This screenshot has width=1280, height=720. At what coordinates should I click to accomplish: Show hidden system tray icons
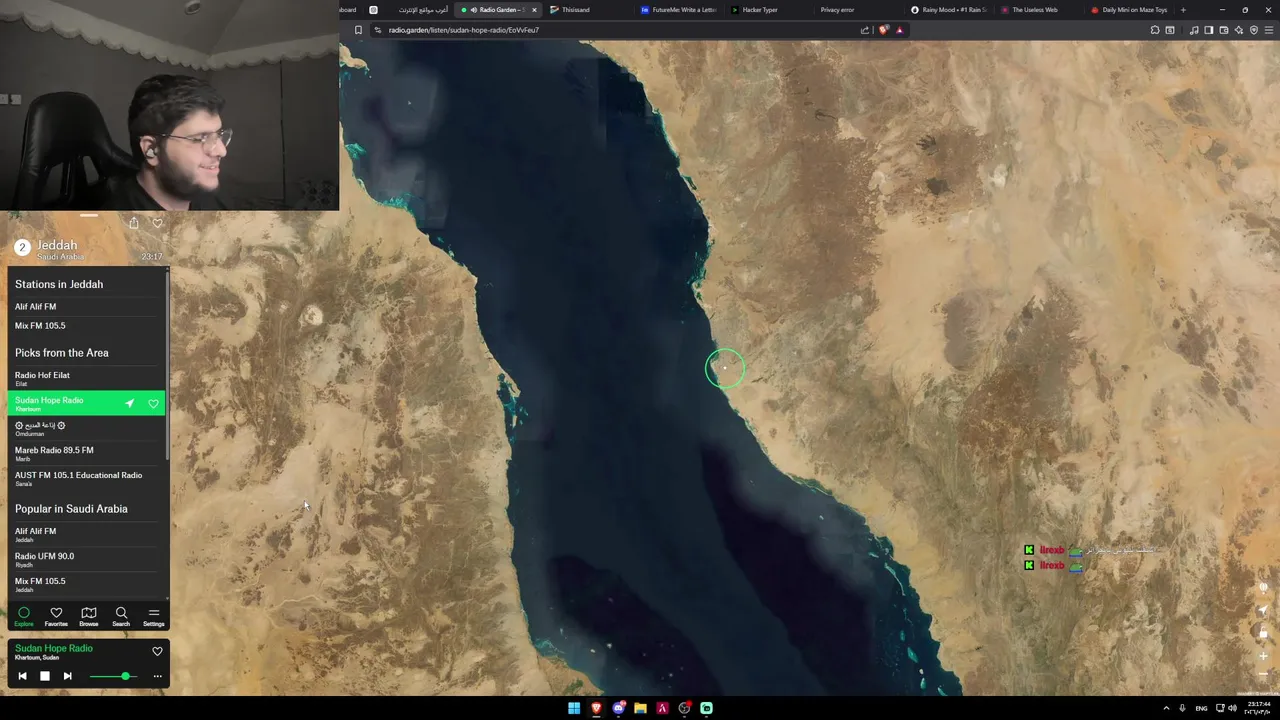pos(1166,708)
